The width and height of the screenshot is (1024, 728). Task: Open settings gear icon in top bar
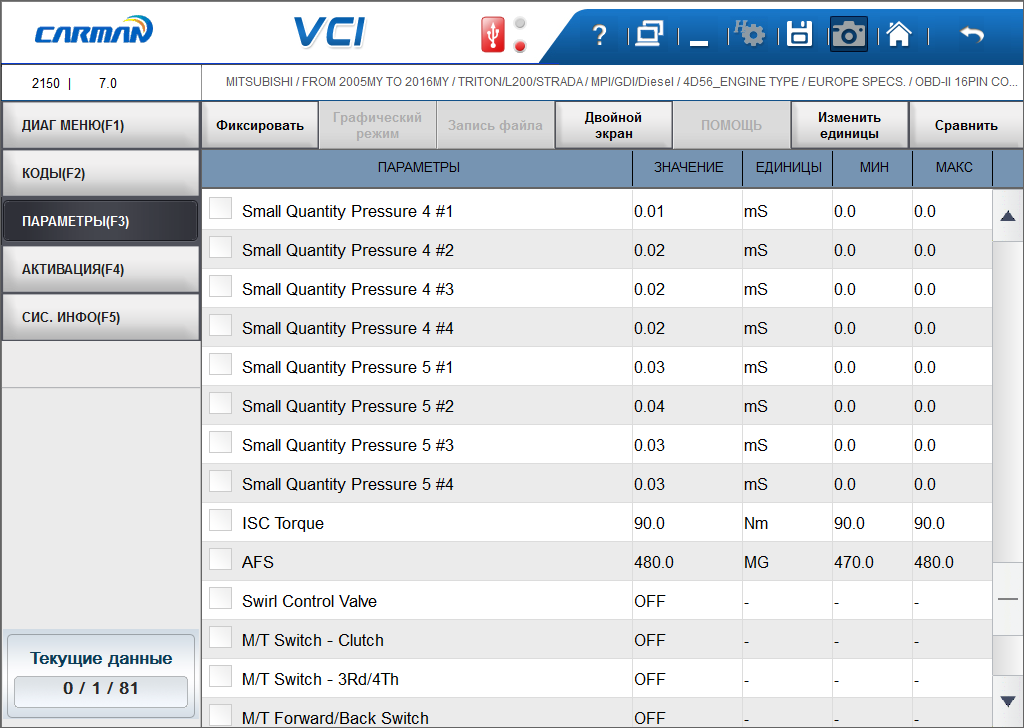click(750, 33)
